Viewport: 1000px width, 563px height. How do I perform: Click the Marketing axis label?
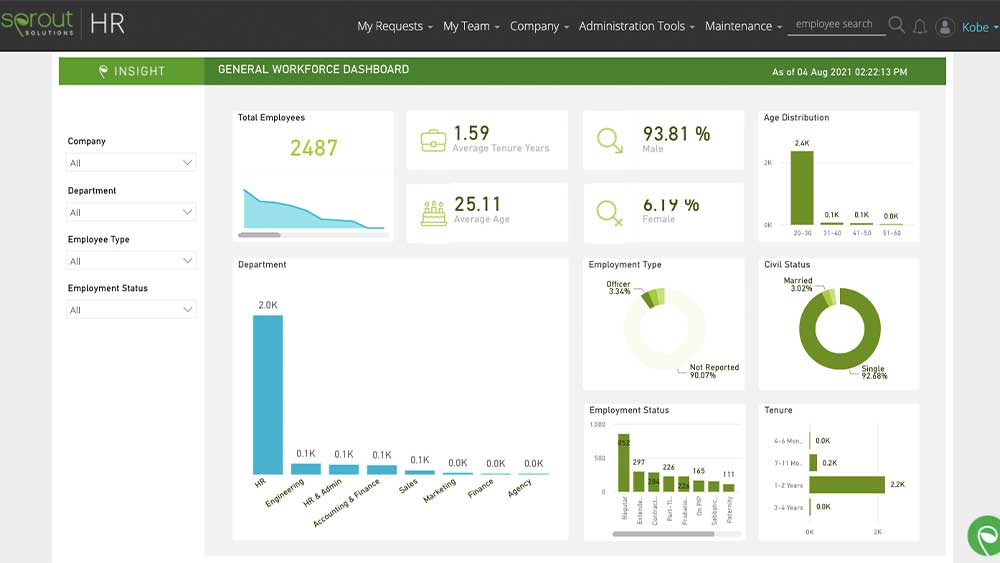pyautogui.click(x=440, y=490)
